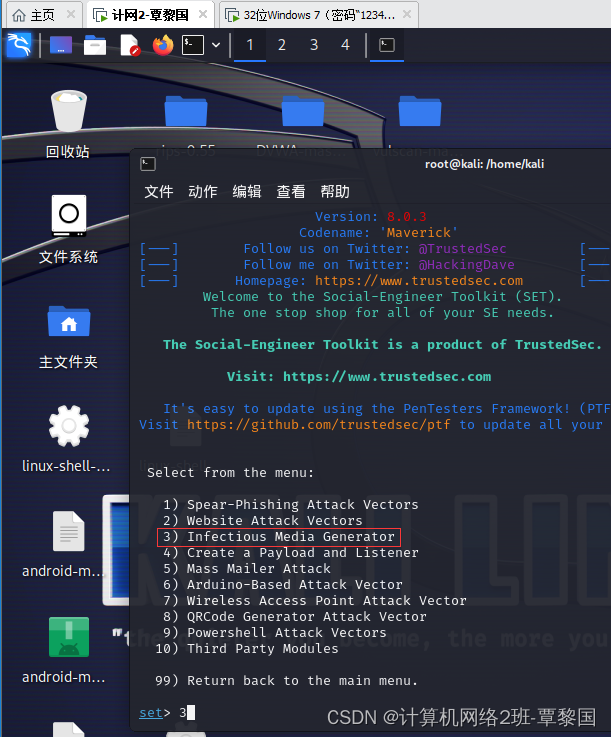Click the 'Maverick' codename text
Image resolution: width=611 pixels, height=737 pixels.
coord(418,233)
